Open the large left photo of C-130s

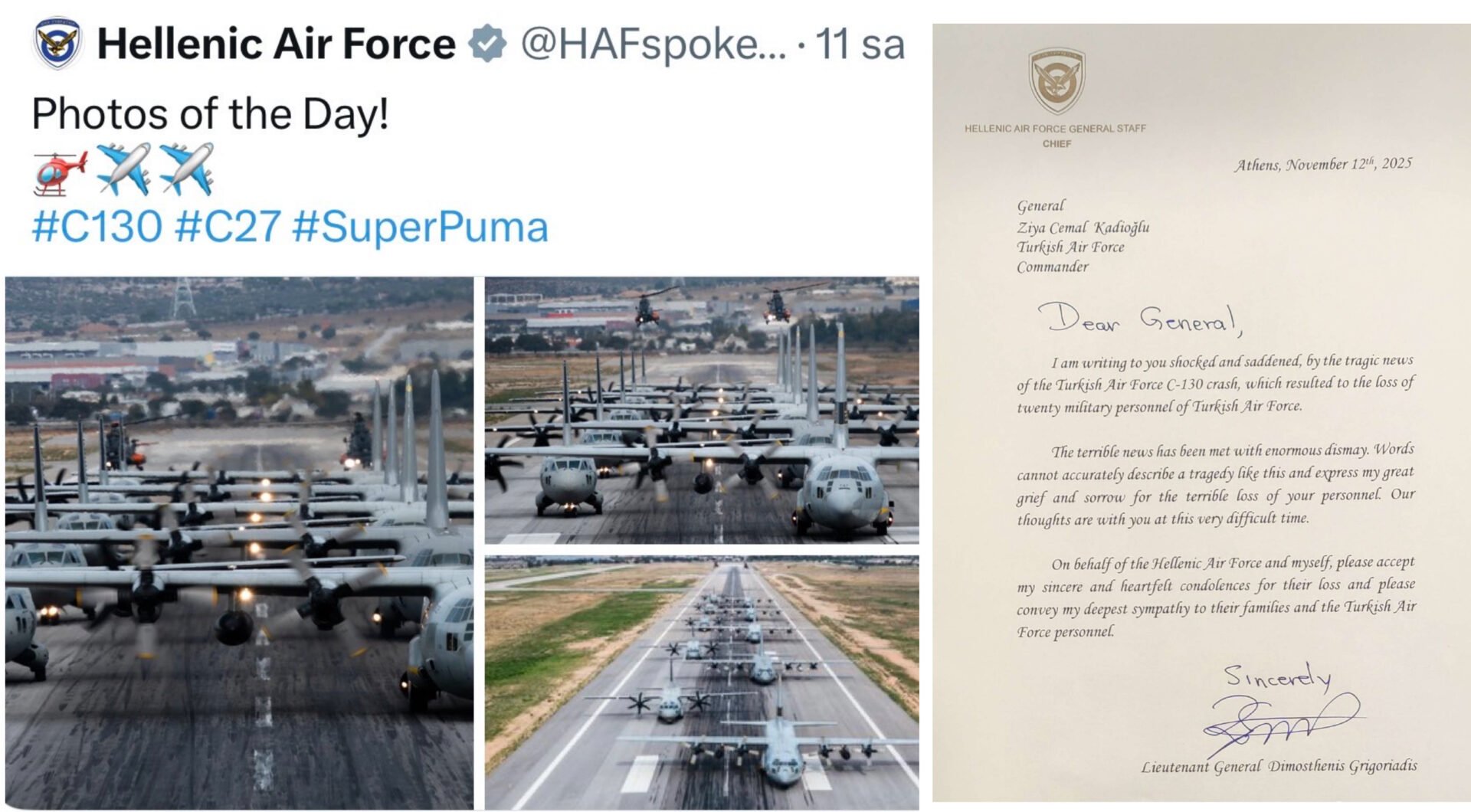(x=239, y=542)
